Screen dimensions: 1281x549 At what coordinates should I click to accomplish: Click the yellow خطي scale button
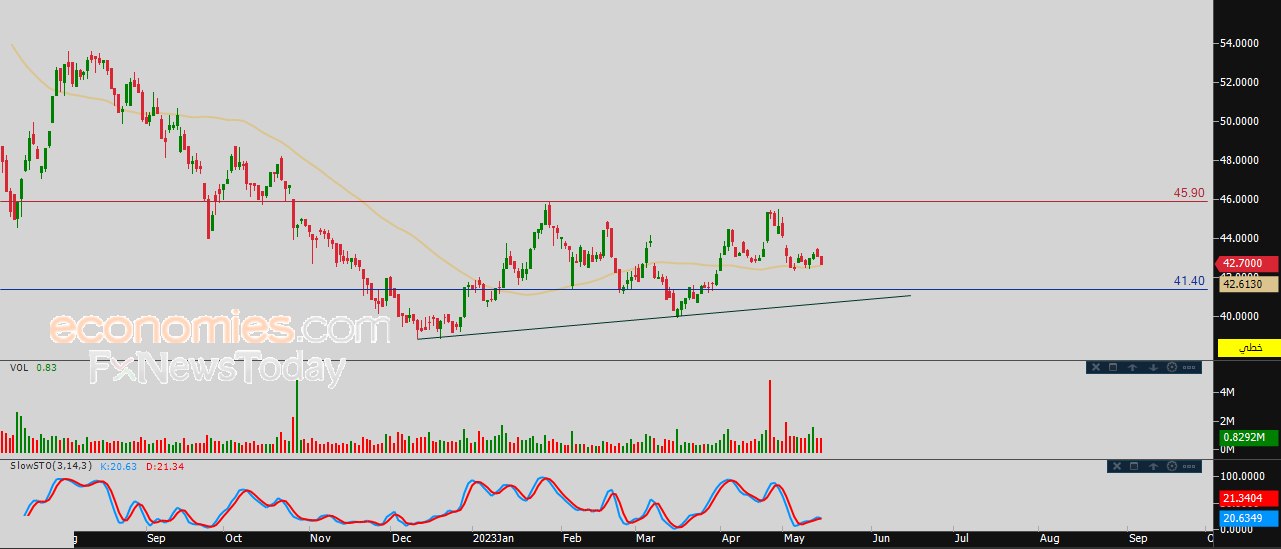click(1249, 347)
